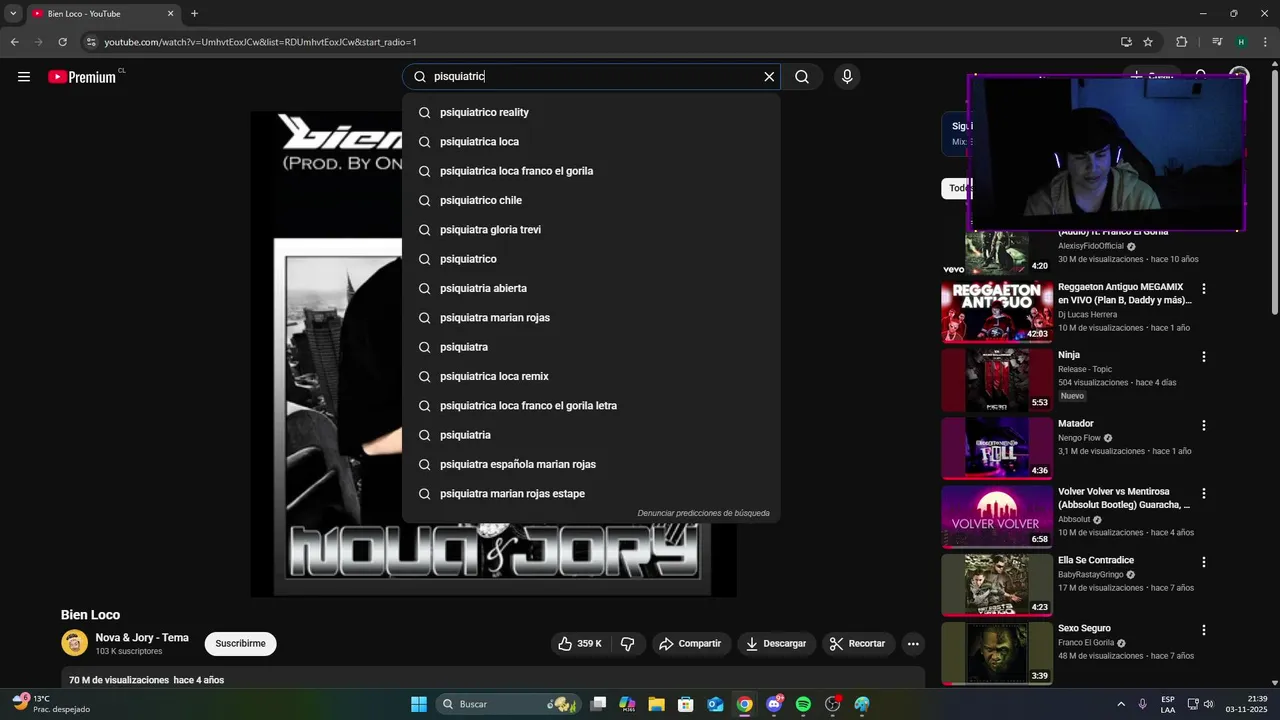1280x720 pixels.
Task: Choose suggestion psiquiatrico chile
Action: [591, 200]
